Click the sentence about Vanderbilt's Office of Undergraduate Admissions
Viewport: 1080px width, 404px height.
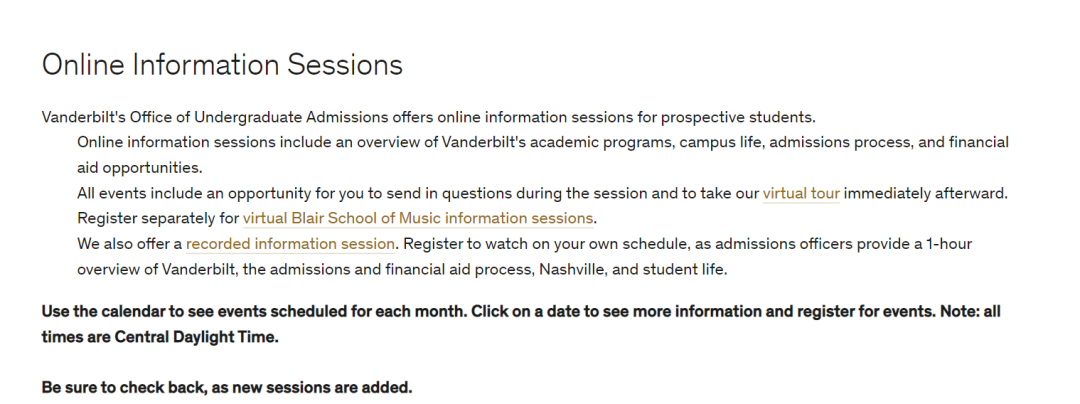pos(428,118)
